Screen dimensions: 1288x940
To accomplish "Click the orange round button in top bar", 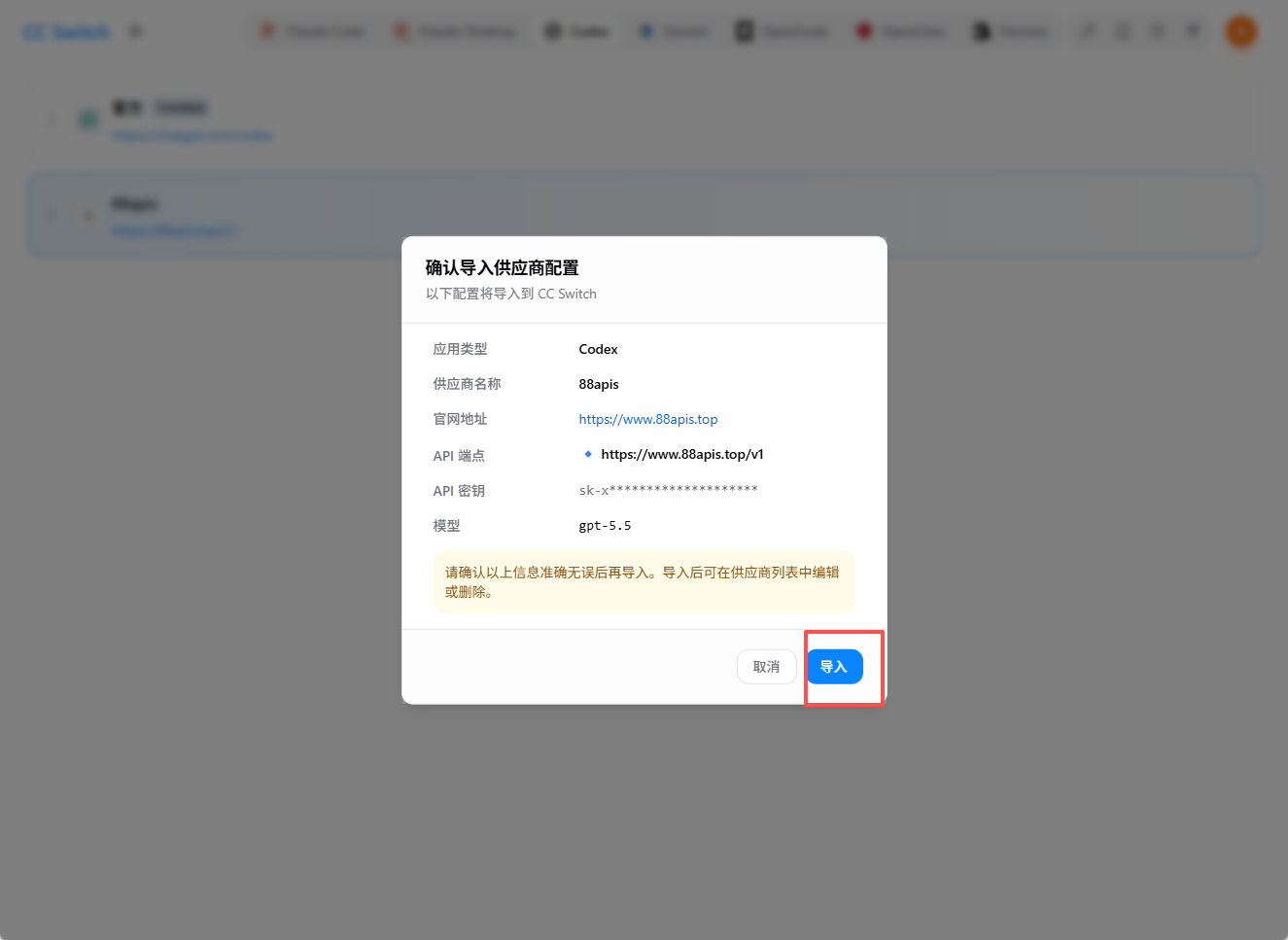I will pos(1240,31).
